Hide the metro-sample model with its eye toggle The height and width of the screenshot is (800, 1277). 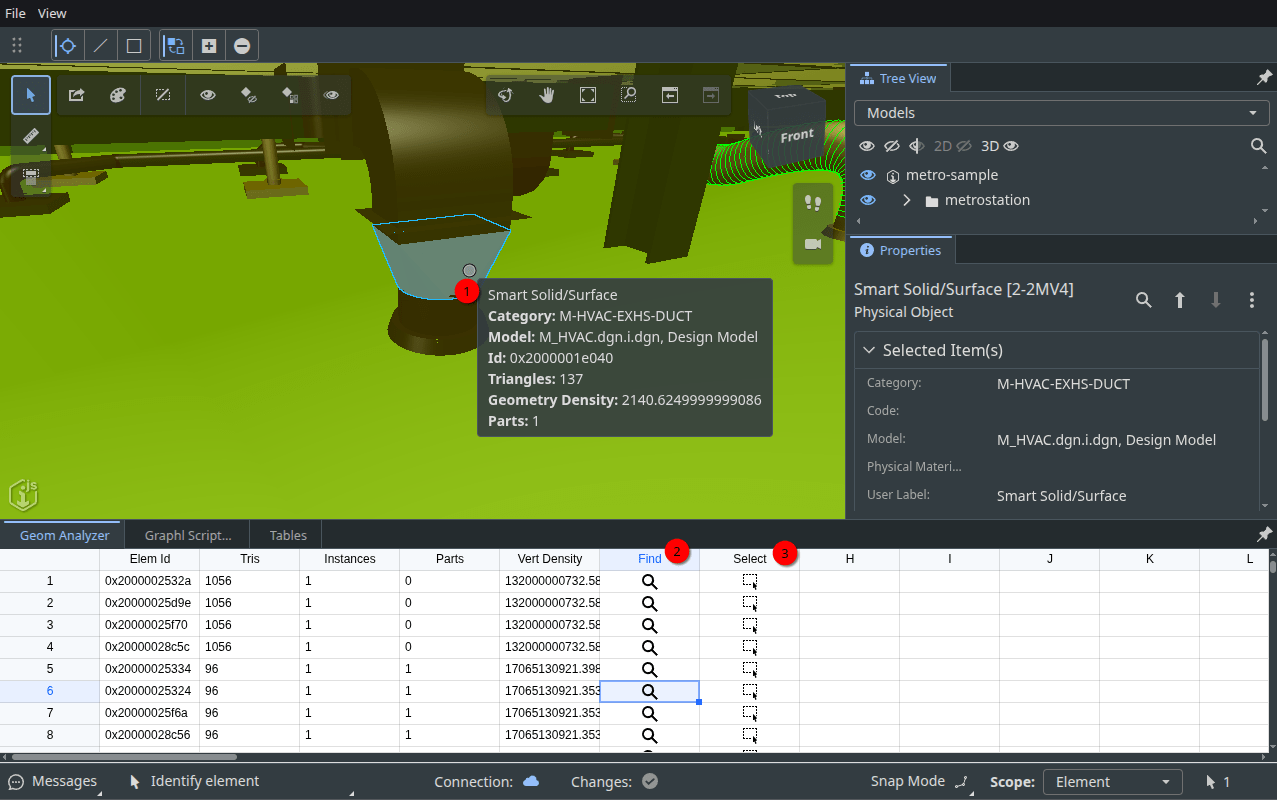pyautogui.click(x=867, y=175)
